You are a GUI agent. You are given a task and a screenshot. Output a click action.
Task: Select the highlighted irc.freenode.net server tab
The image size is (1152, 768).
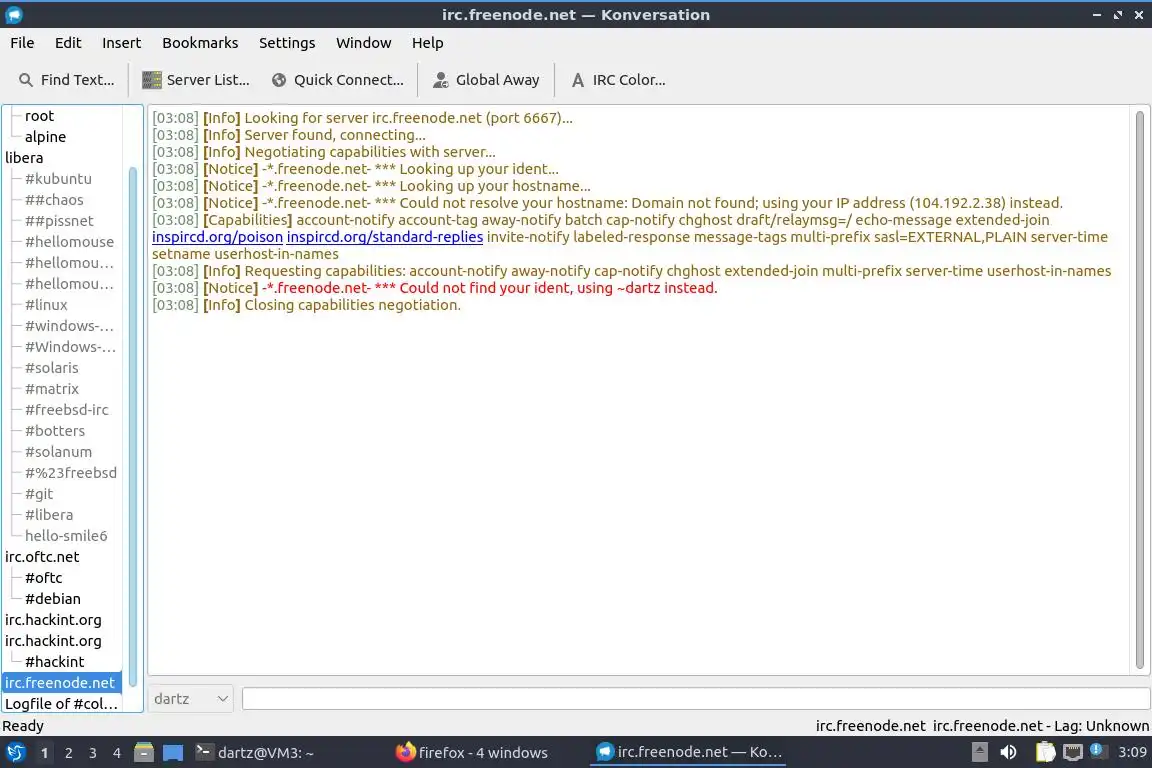pos(60,683)
